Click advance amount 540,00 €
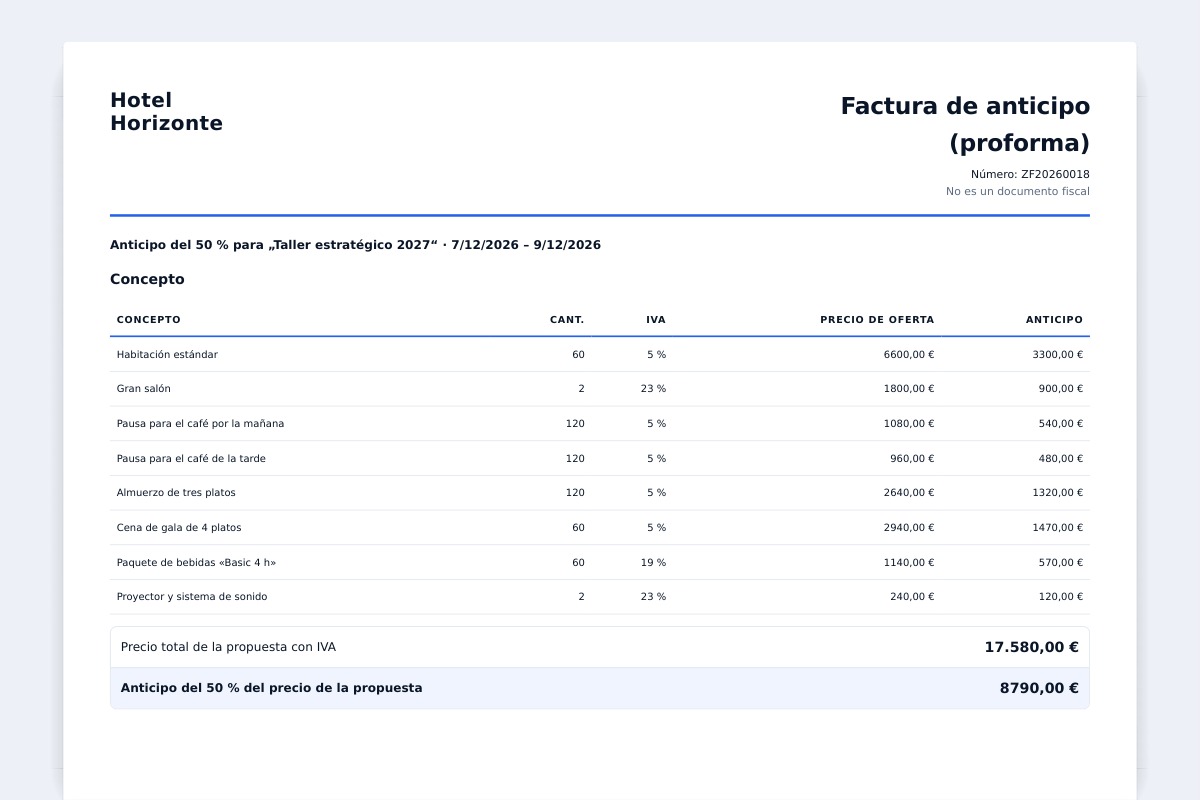The width and height of the screenshot is (1200, 800). tap(1060, 424)
